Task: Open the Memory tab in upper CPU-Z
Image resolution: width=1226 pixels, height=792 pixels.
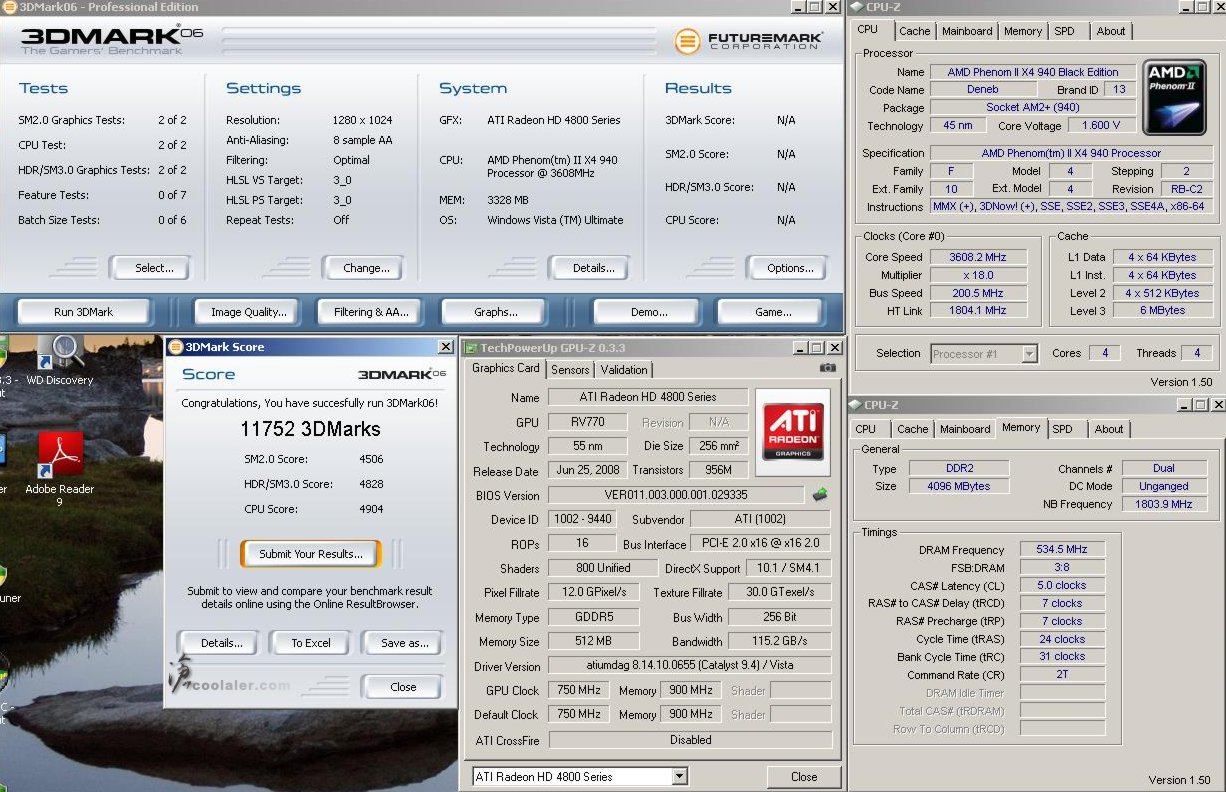Action: tap(1023, 31)
